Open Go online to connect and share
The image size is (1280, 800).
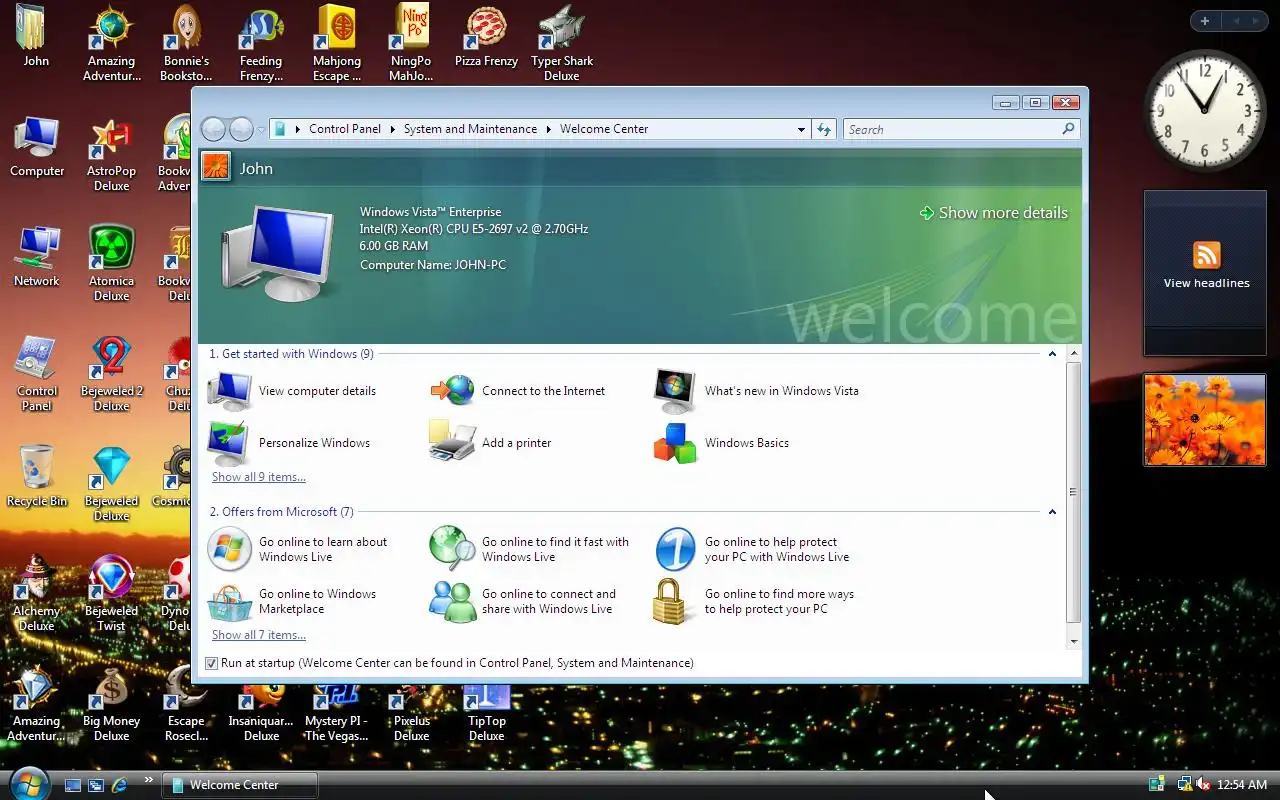point(523,601)
